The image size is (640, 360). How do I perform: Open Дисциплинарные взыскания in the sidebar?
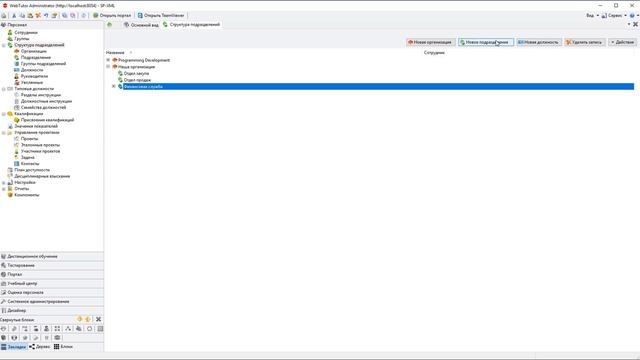[42, 176]
